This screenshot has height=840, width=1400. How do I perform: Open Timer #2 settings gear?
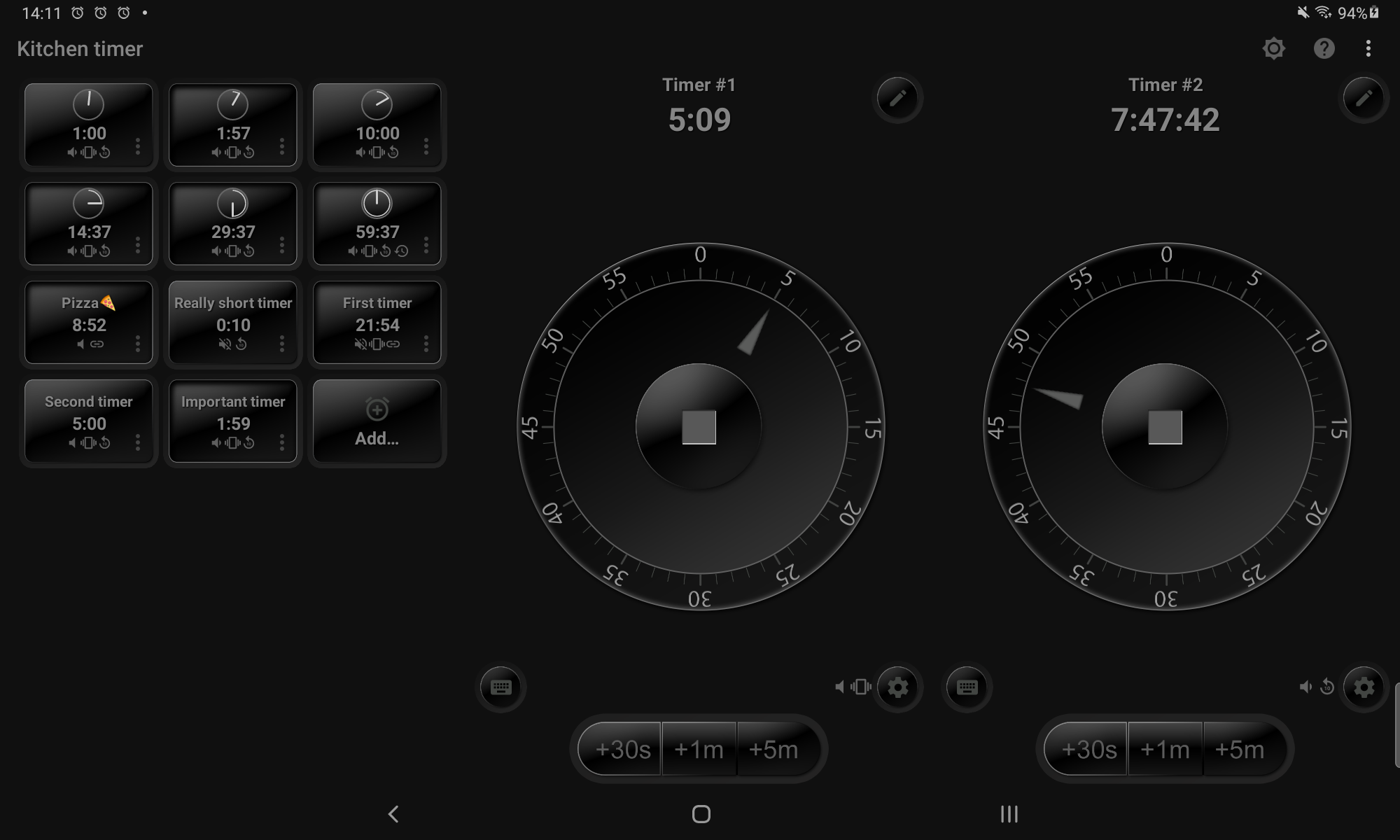coord(1363,687)
